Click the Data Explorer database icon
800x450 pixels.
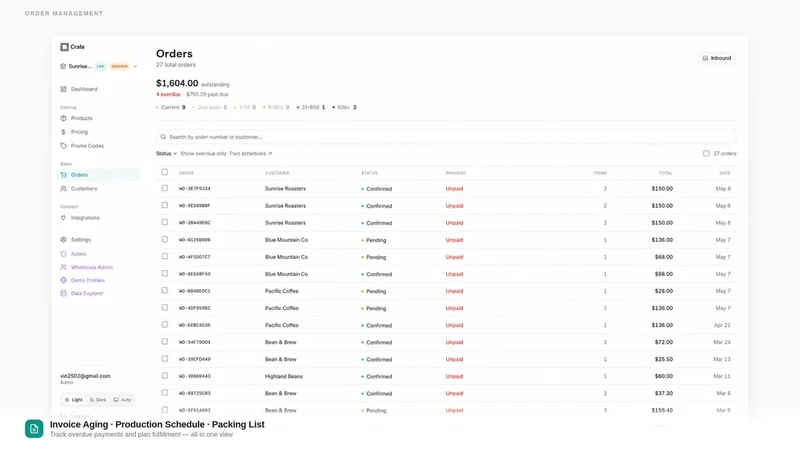[63, 293]
